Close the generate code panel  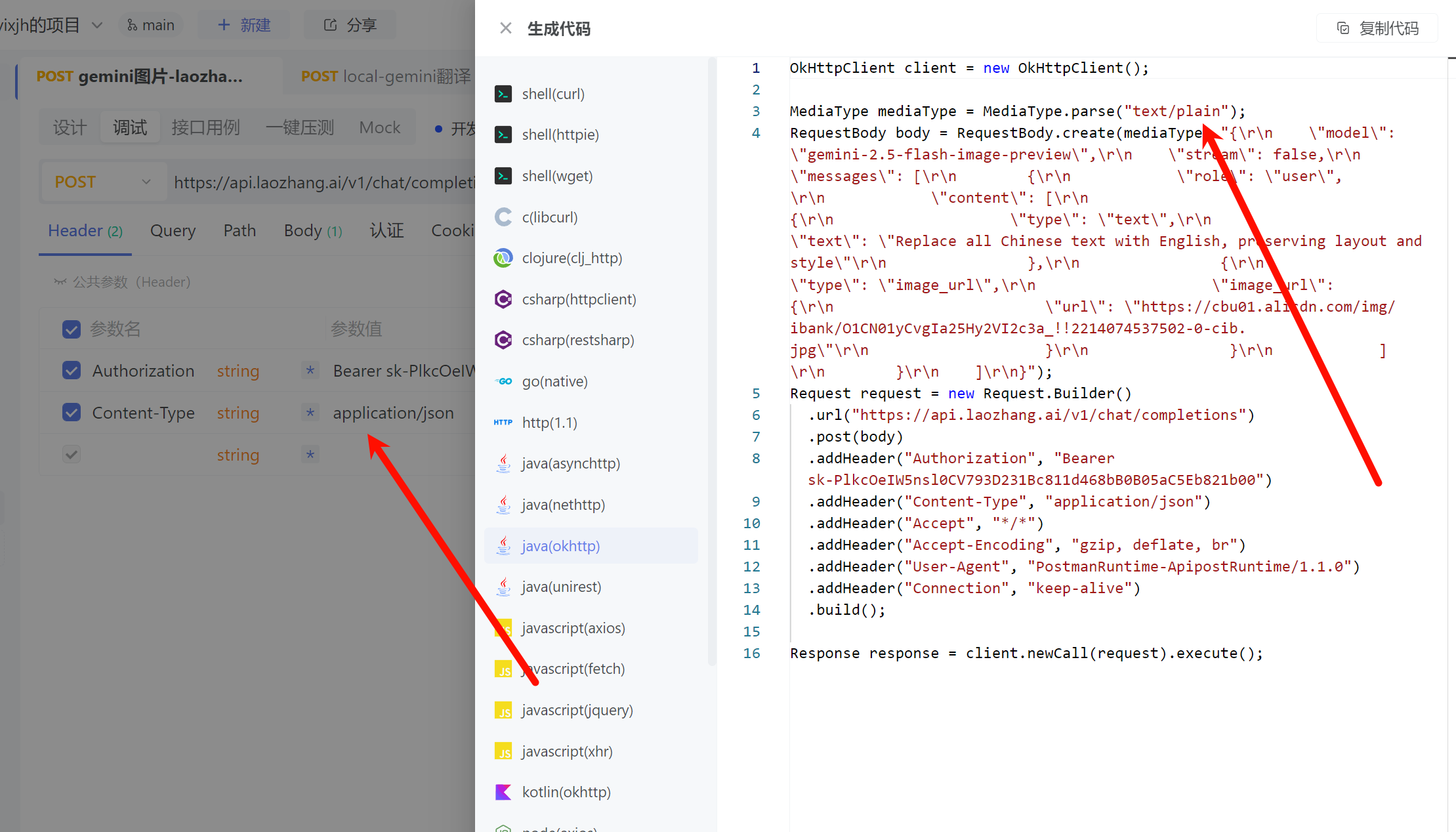(505, 28)
